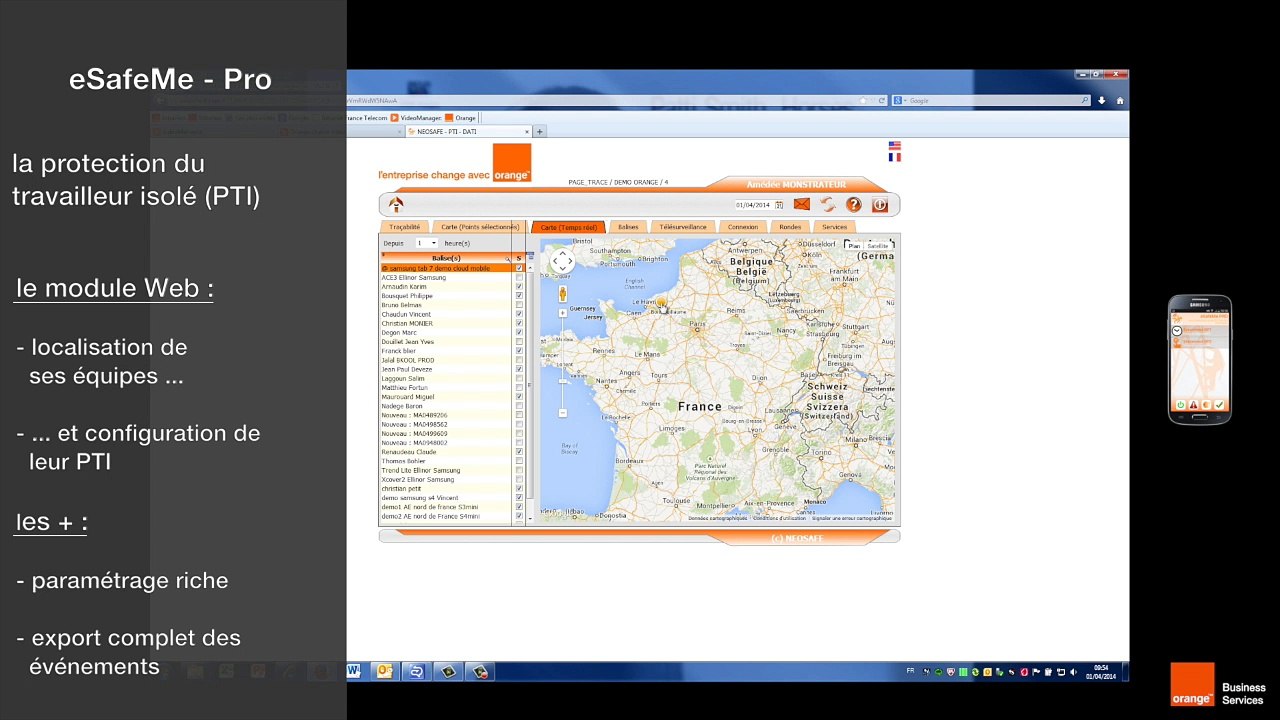Click the map zoom slider handle
The width and height of the screenshot is (1280, 720).
click(x=562, y=381)
